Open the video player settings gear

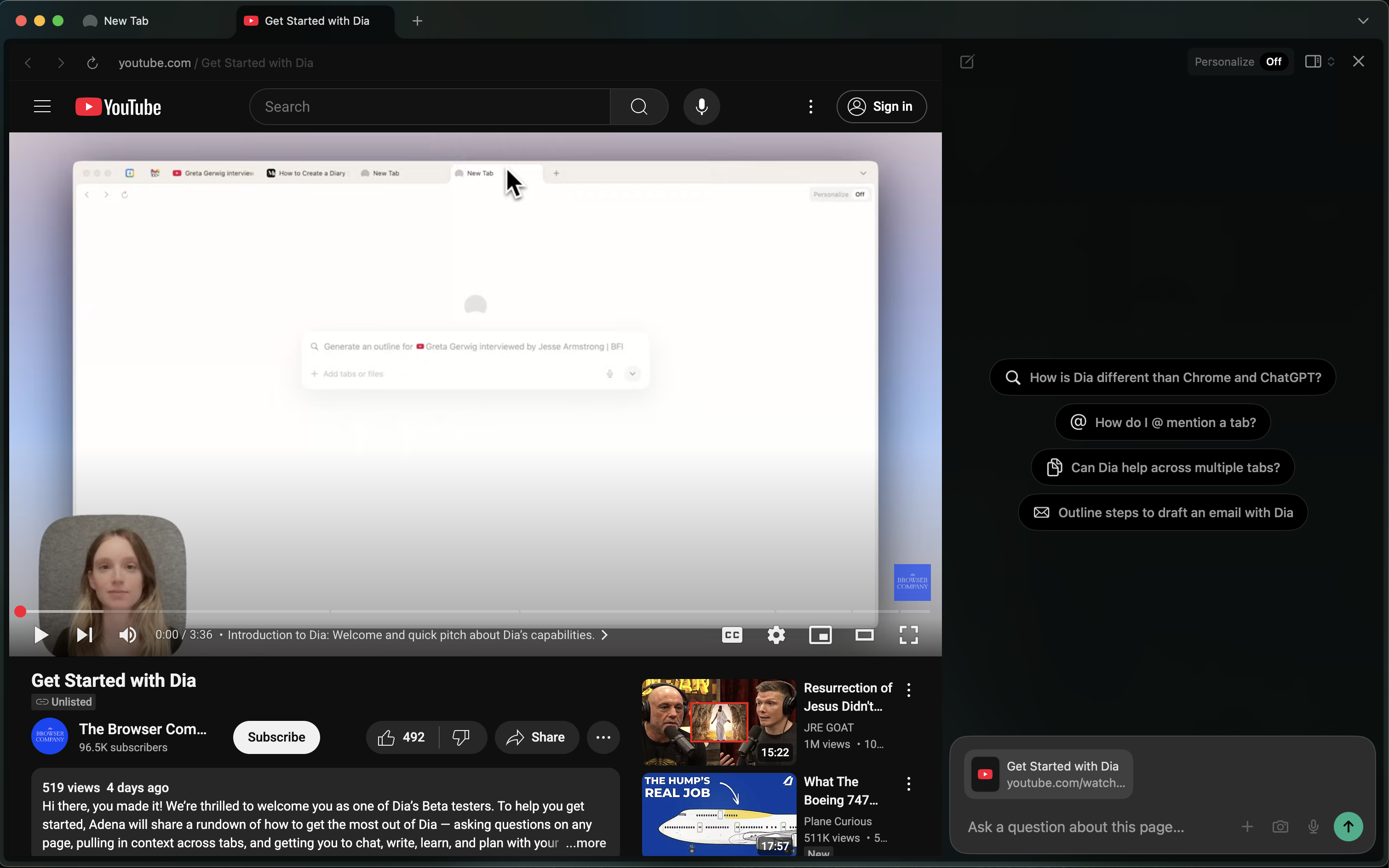(776, 635)
